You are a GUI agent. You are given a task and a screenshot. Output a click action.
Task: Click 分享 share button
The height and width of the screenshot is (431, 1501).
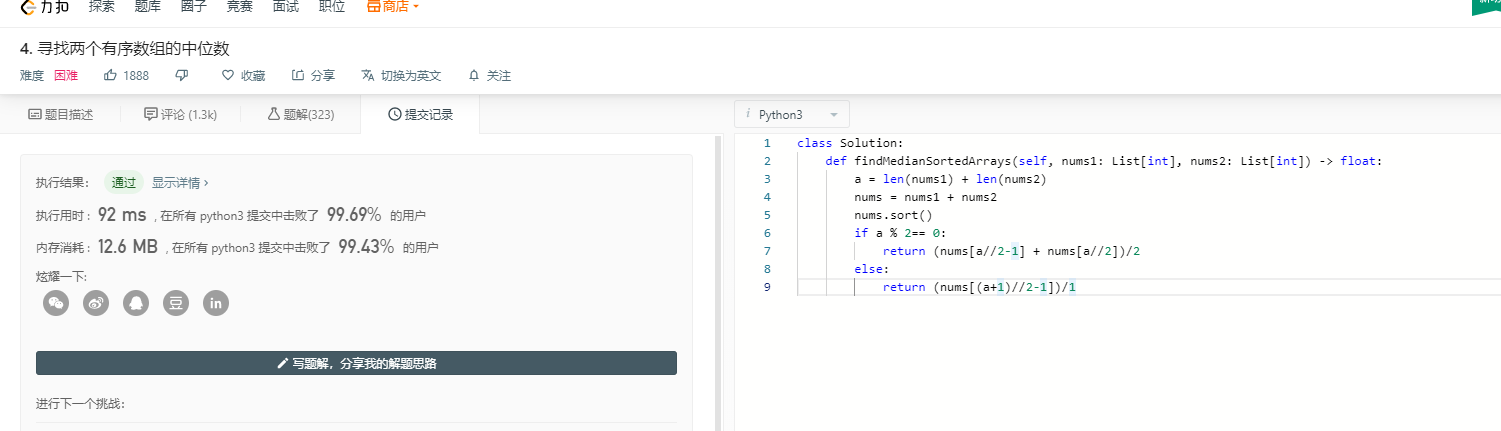(313, 75)
